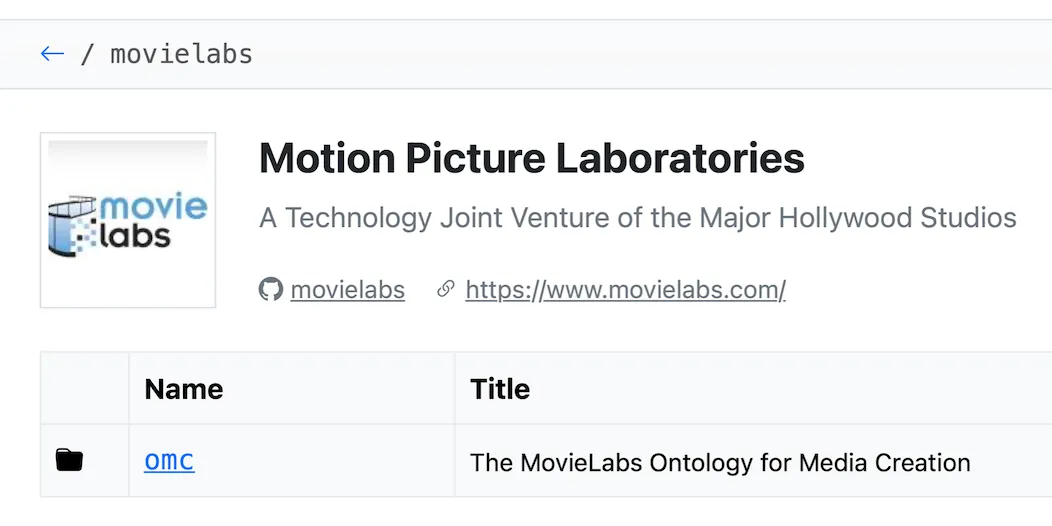Image resolution: width=1052 pixels, height=526 pixels.
Task: Click the black folder icon for omc
Action: tap(69, 460)
